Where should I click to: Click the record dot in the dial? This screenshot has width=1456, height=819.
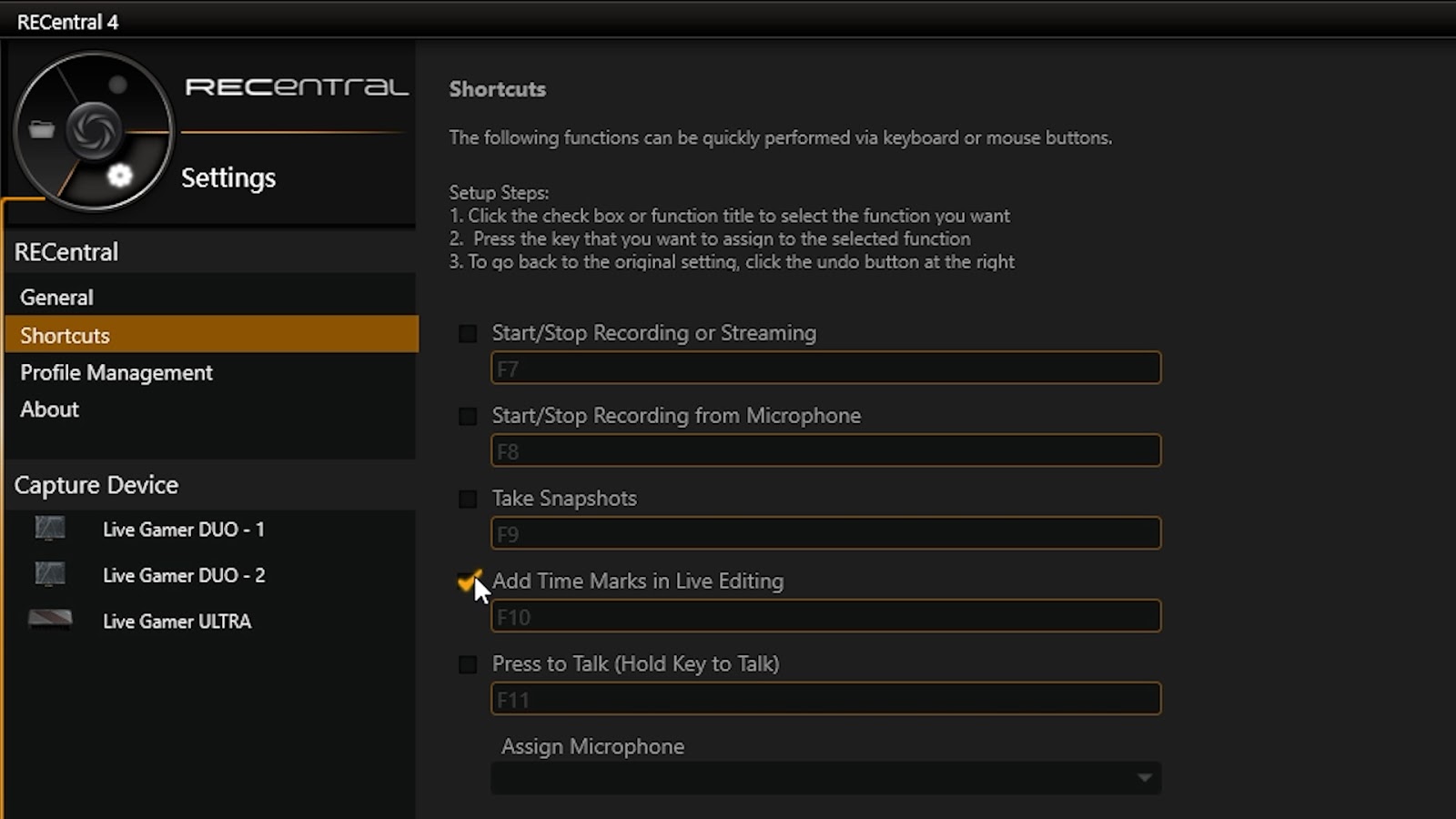coord(117,86)
